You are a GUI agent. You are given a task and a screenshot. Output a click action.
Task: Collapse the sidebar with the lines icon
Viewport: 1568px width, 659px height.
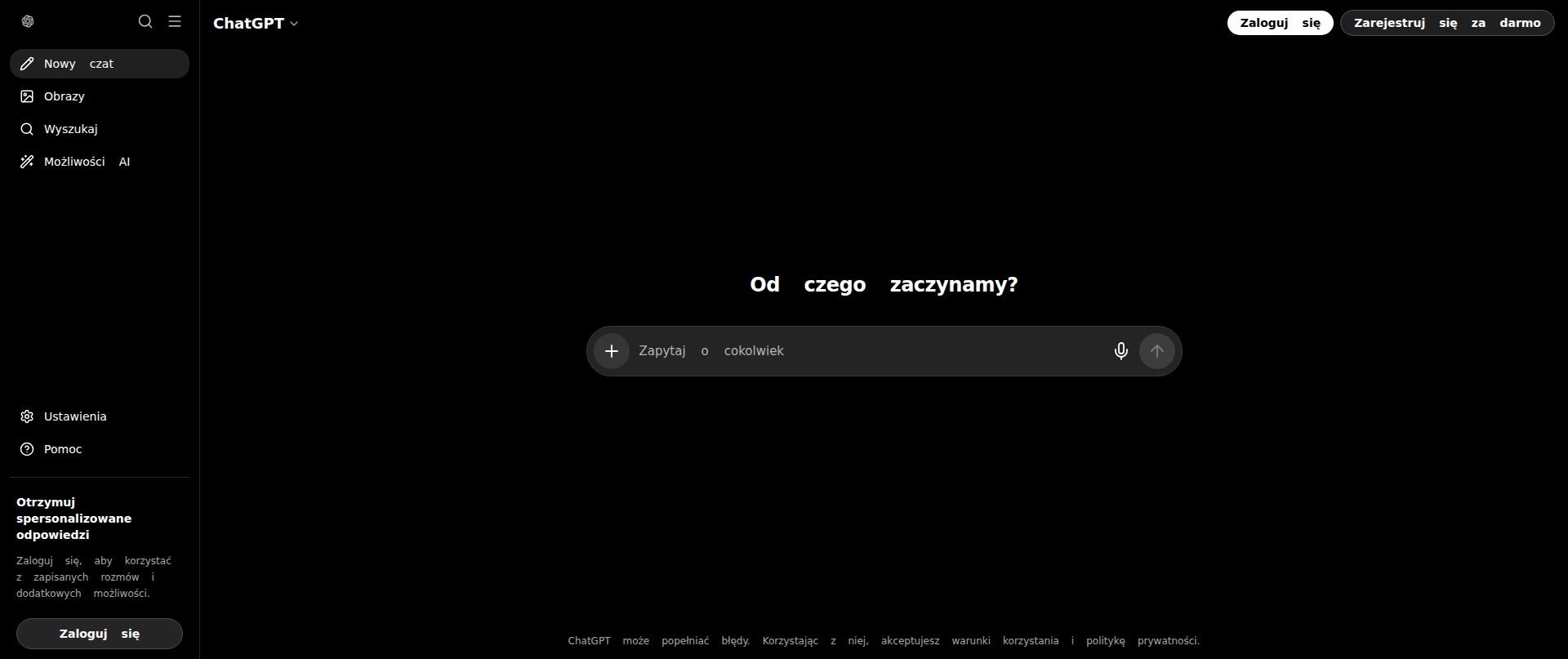(x=175, y=21)
